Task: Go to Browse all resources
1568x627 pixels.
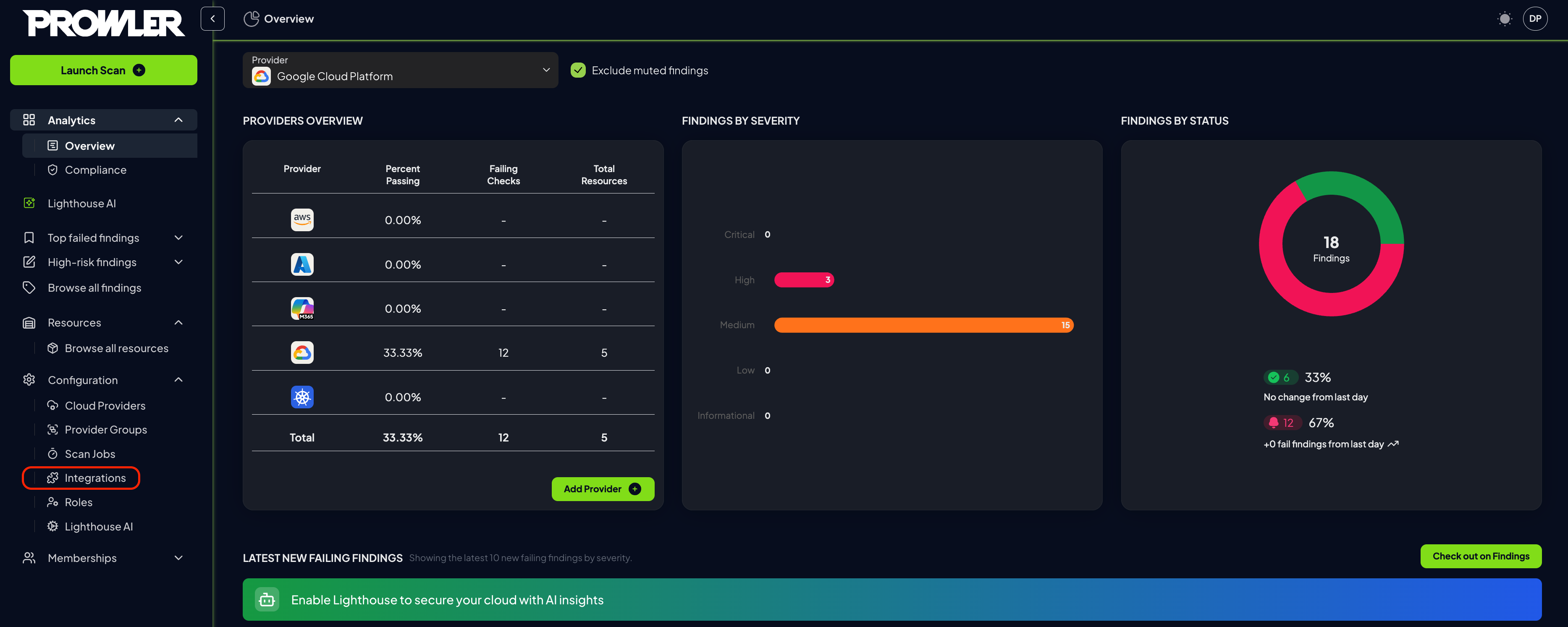Action: [x=116, y=348]
